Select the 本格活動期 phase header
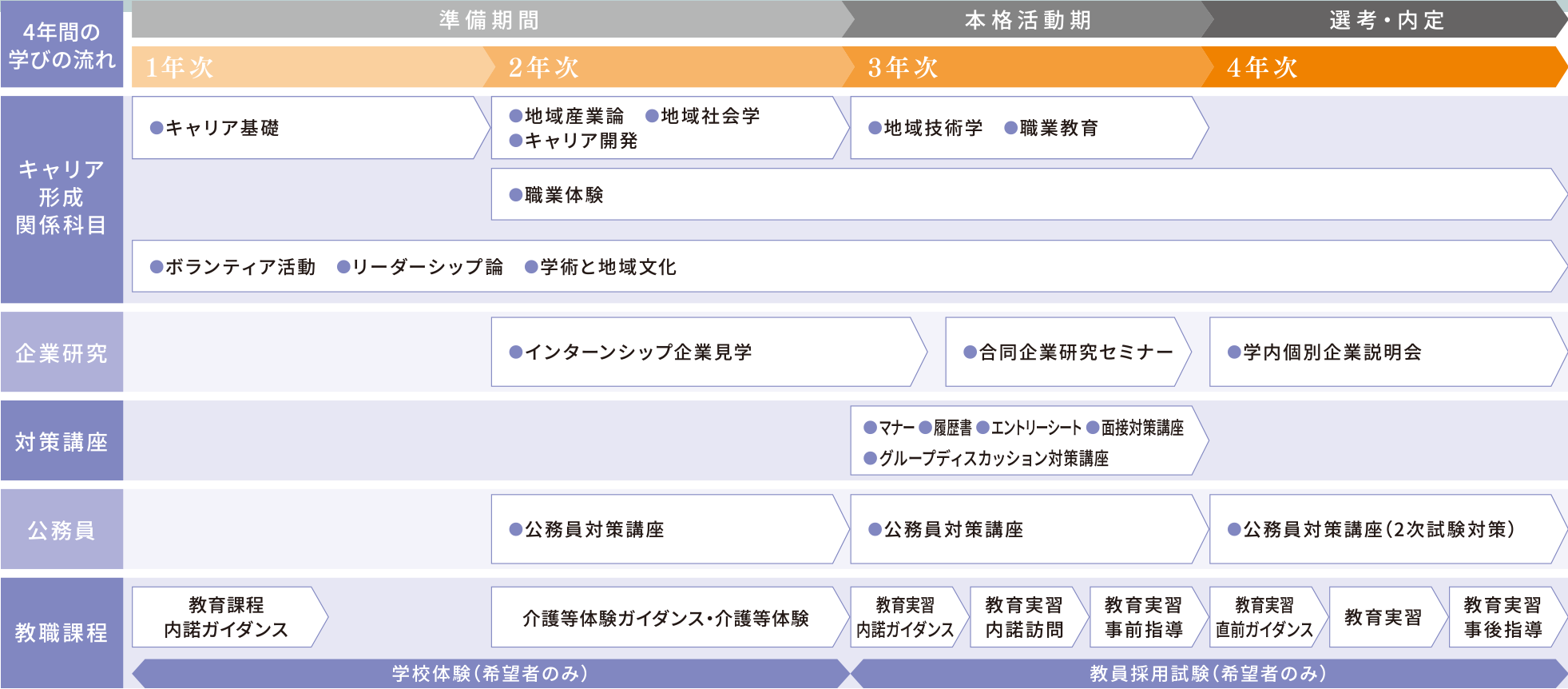 point(1027,20)
